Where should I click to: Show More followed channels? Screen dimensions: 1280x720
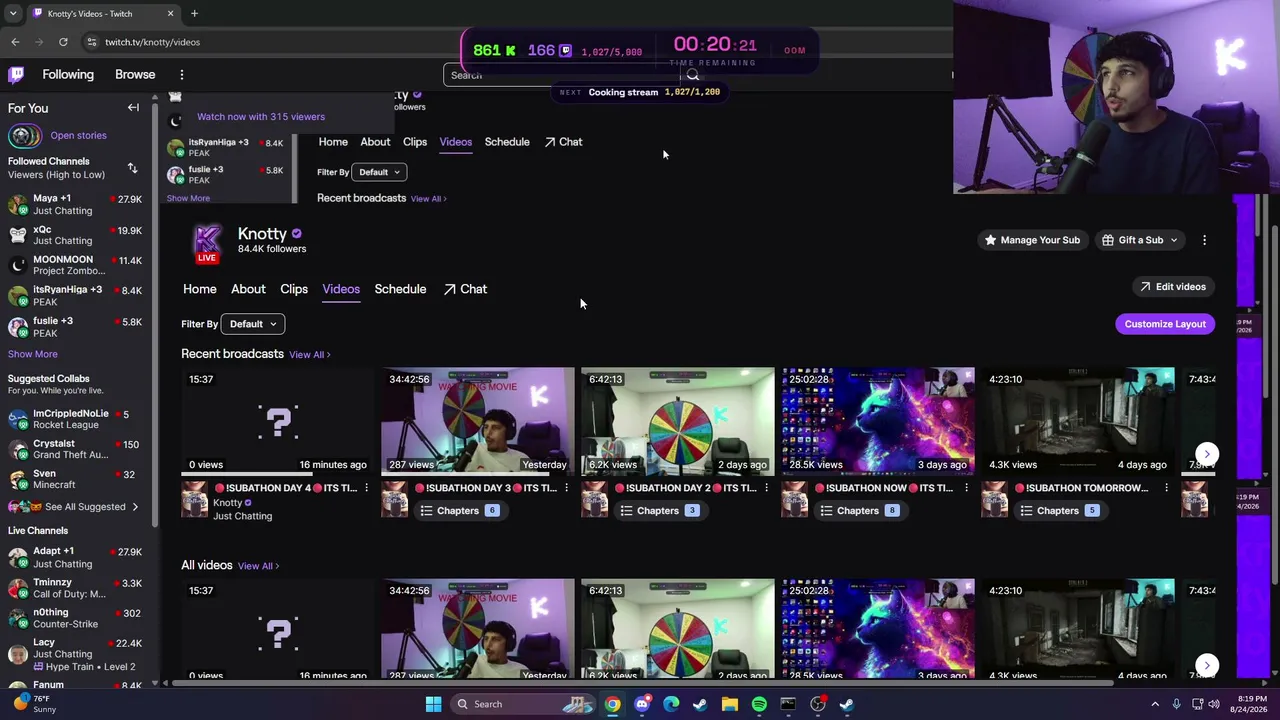click(33, 354)
